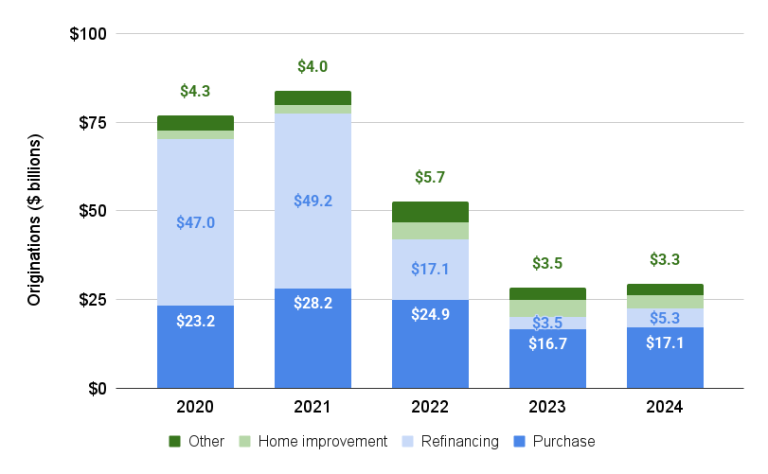Click the dark green Other legend swatch
The width and height of the screenshot is (768, 474).
point(174,441)
